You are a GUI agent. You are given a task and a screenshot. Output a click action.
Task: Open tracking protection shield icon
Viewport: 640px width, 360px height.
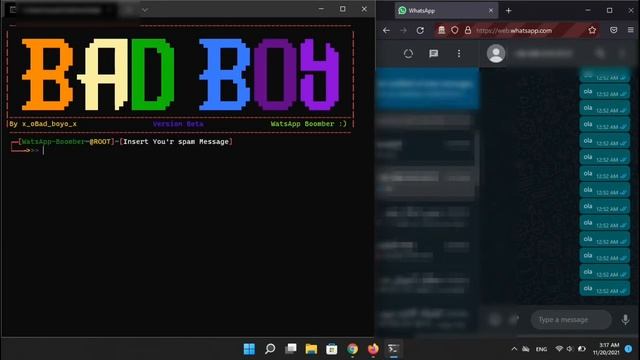(x=455, y=30)
